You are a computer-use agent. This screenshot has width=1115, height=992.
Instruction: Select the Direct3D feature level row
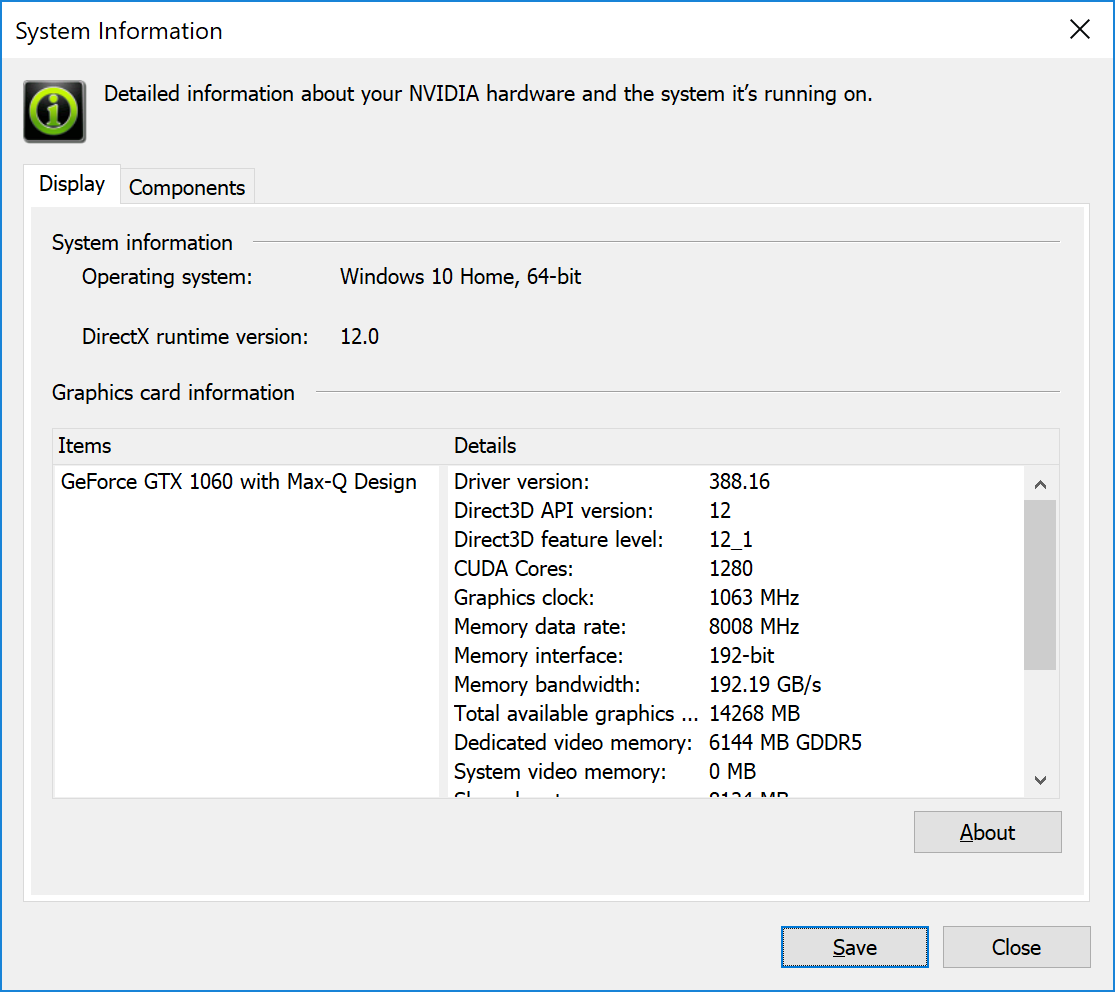pyautogui.click(x=736, y=540)
